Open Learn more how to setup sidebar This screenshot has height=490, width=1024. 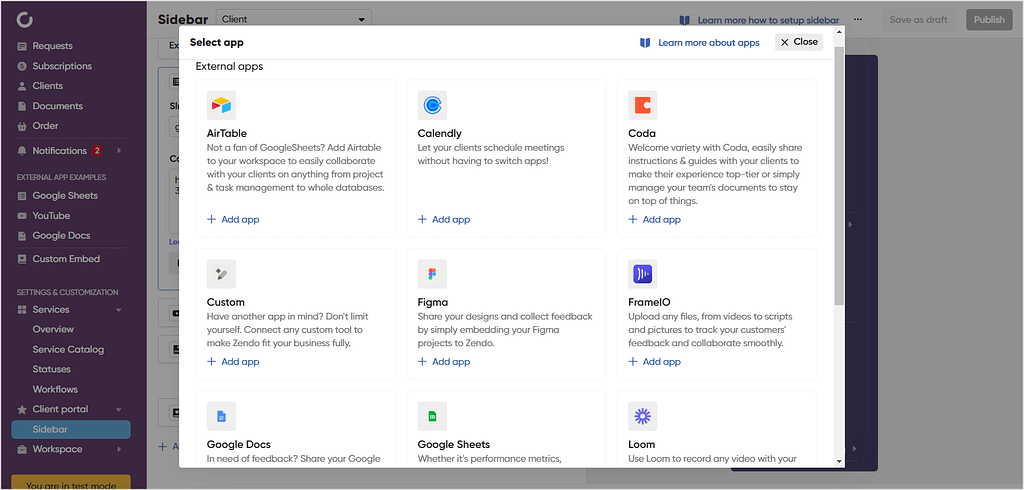(769, 20)
